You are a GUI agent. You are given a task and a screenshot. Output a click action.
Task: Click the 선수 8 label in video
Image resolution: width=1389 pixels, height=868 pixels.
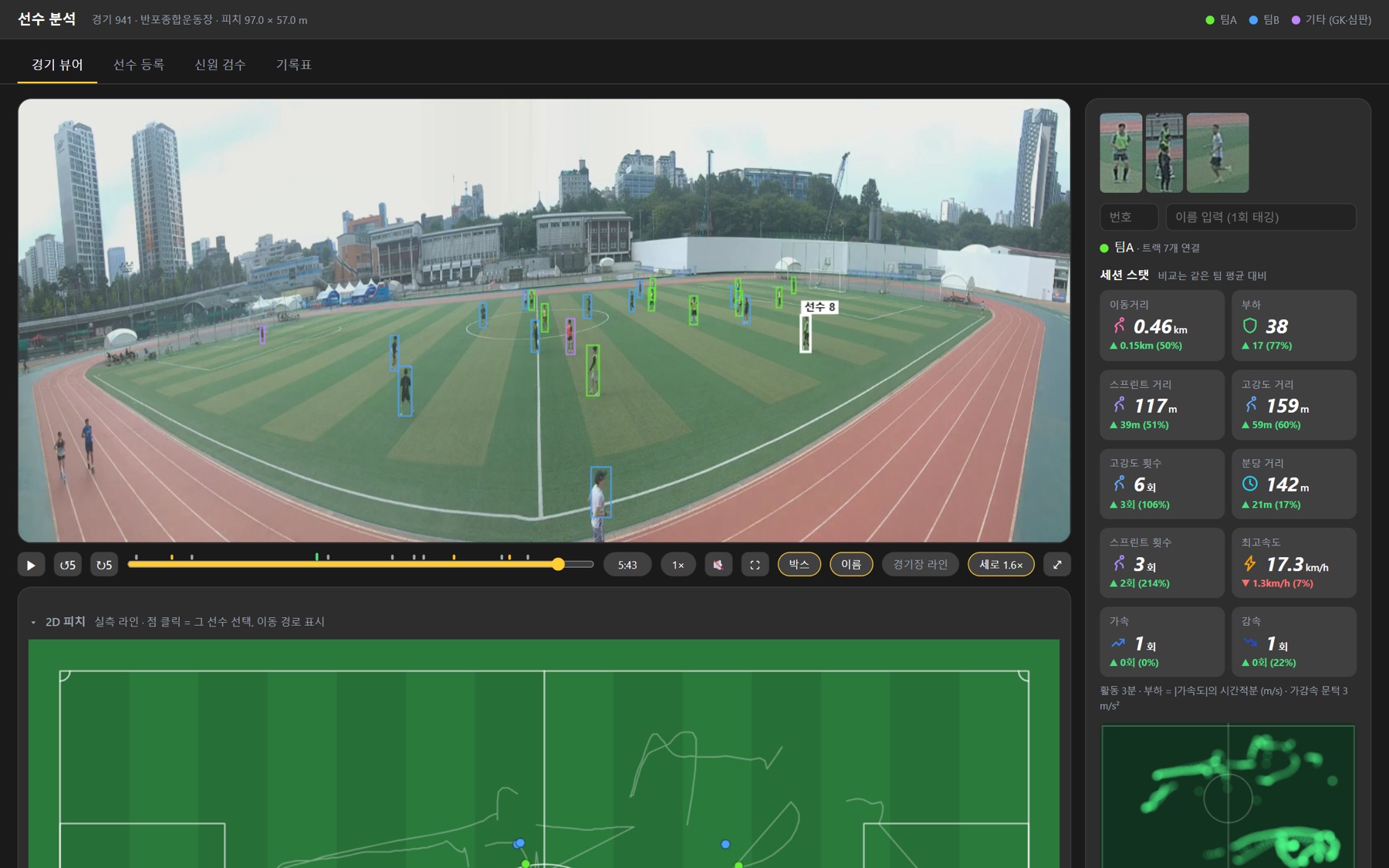point(820,307)
